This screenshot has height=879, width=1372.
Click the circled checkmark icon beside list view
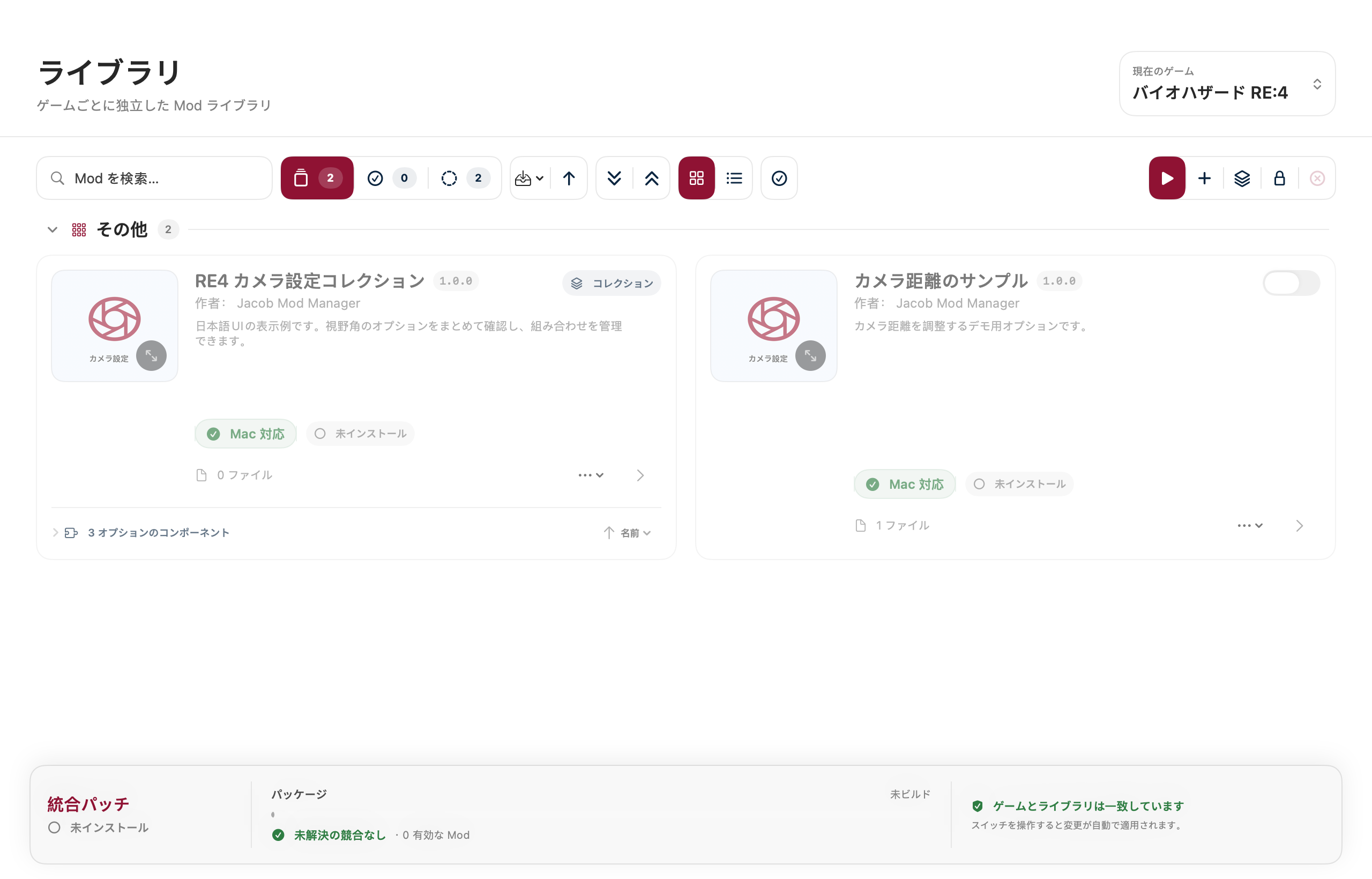(779, 178)
